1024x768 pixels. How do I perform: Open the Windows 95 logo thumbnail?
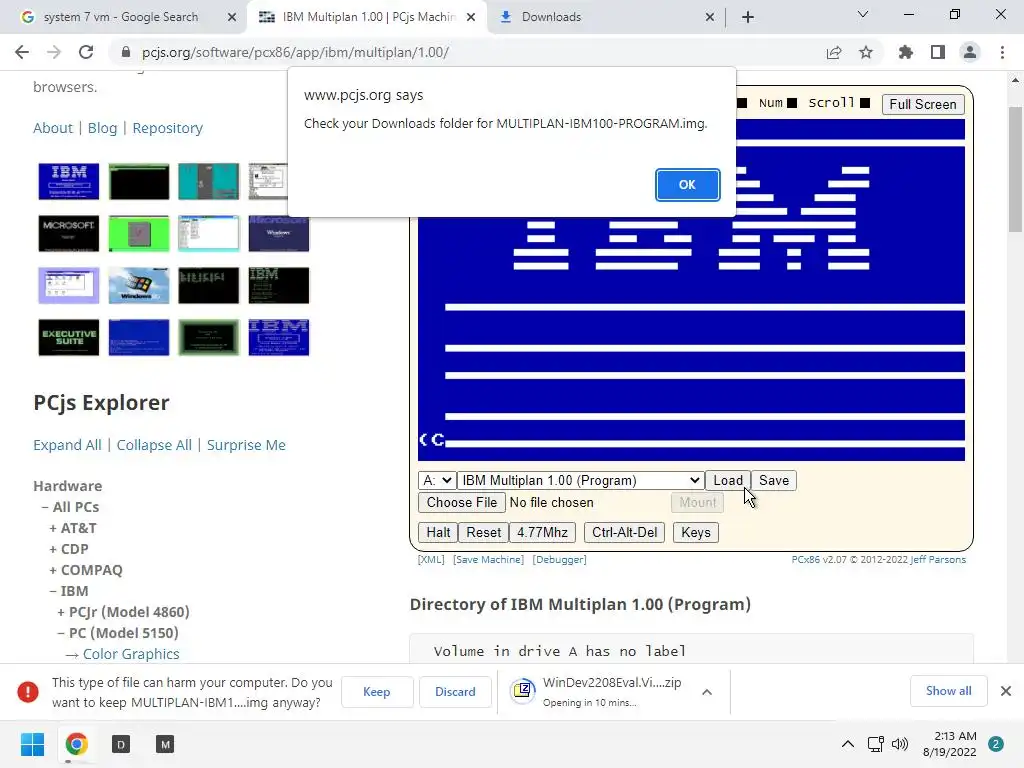click(x=138, y=285)
